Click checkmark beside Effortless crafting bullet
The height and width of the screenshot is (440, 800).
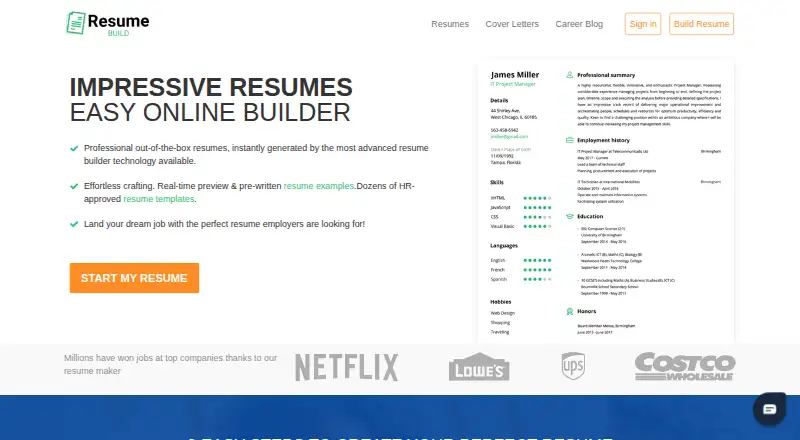pos(74,186)
